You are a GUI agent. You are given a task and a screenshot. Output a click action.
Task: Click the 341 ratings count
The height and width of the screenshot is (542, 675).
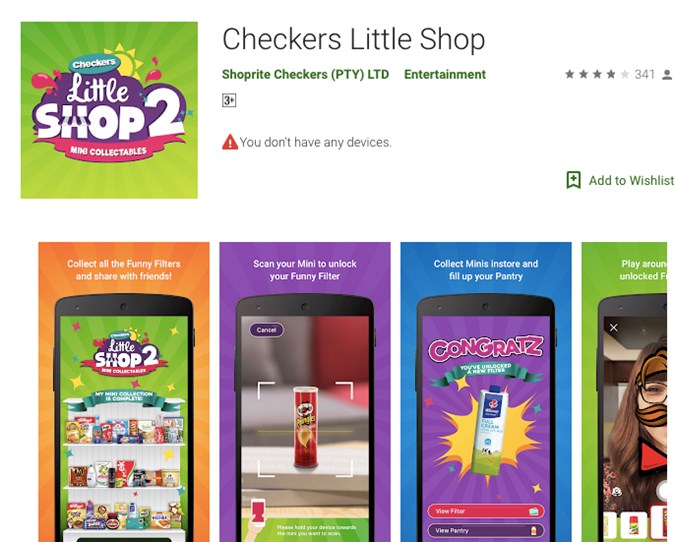[x=644, y=74]
